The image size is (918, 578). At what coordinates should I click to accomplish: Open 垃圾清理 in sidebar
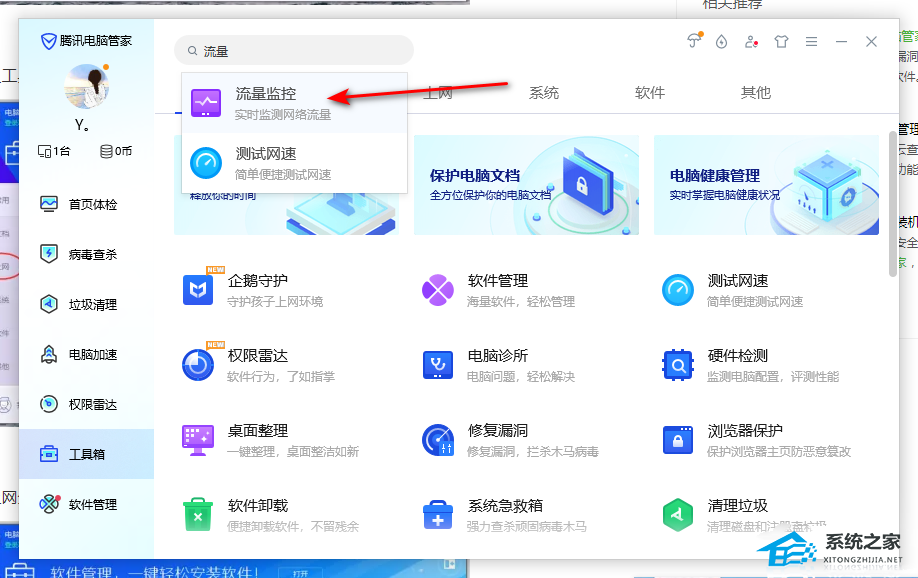87,305
